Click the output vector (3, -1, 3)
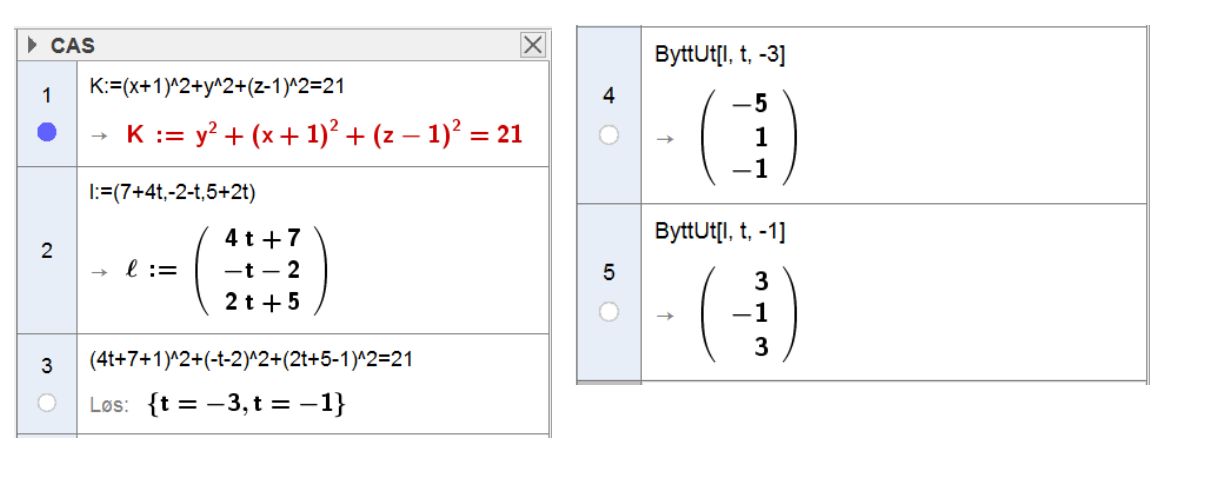The height and width of the screenshot is (500, 1224). 748,315
